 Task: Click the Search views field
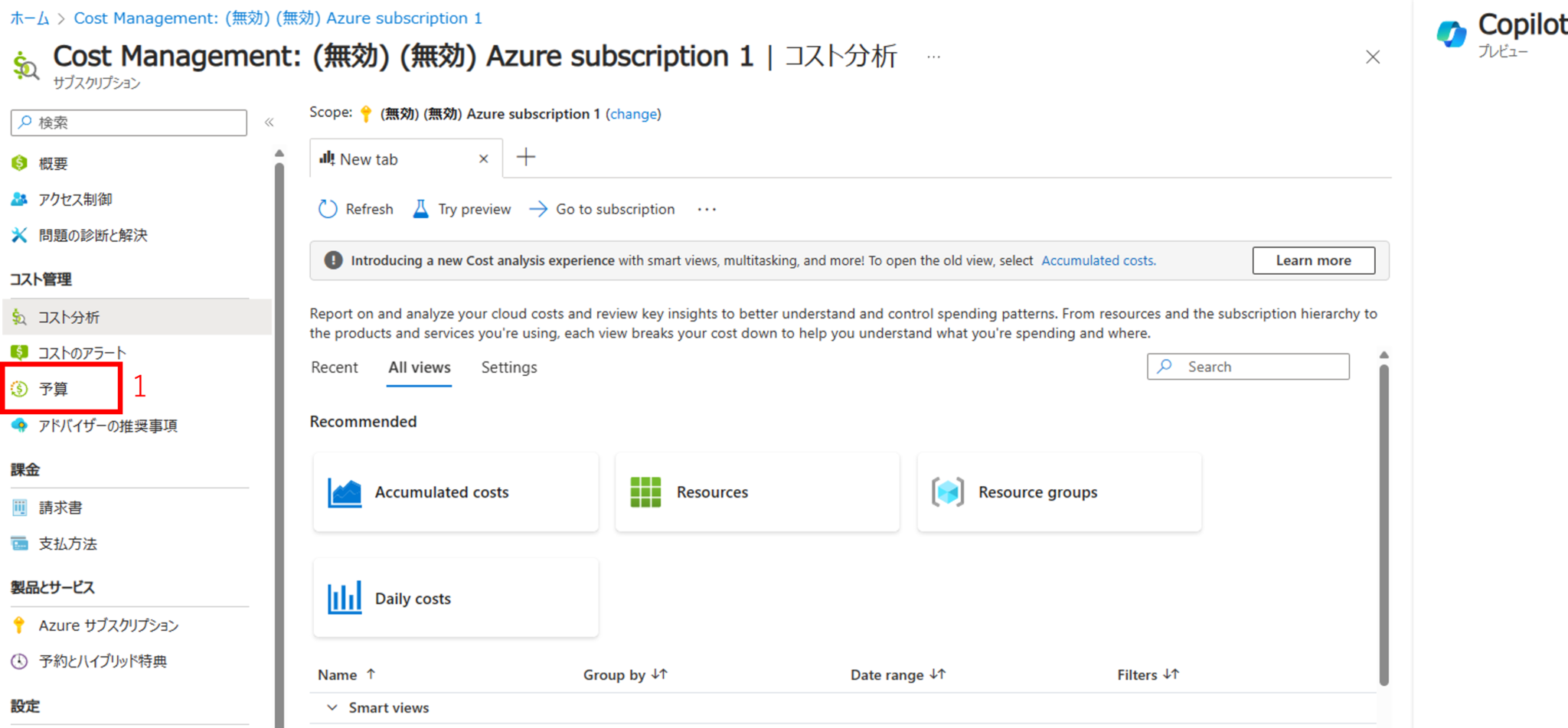[1248, 366]
